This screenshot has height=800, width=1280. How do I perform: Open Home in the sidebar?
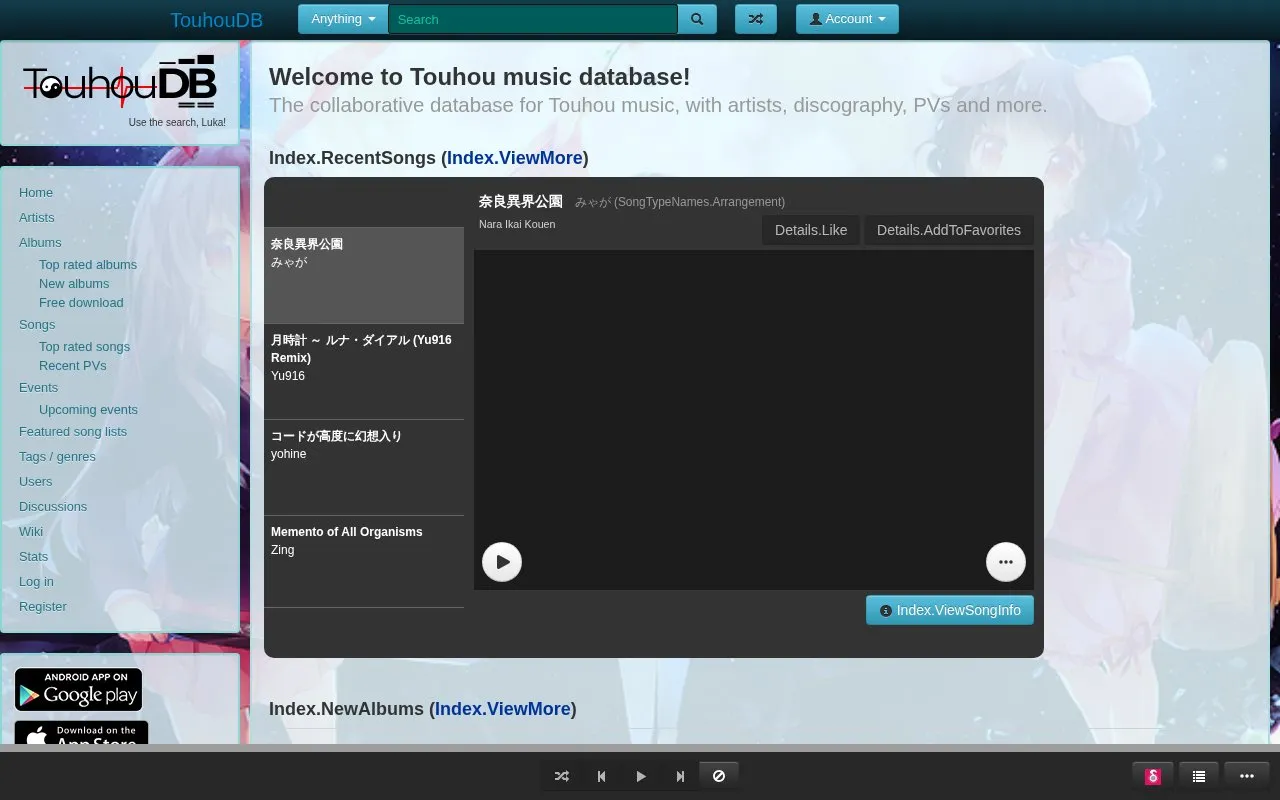tap(36, 193)
